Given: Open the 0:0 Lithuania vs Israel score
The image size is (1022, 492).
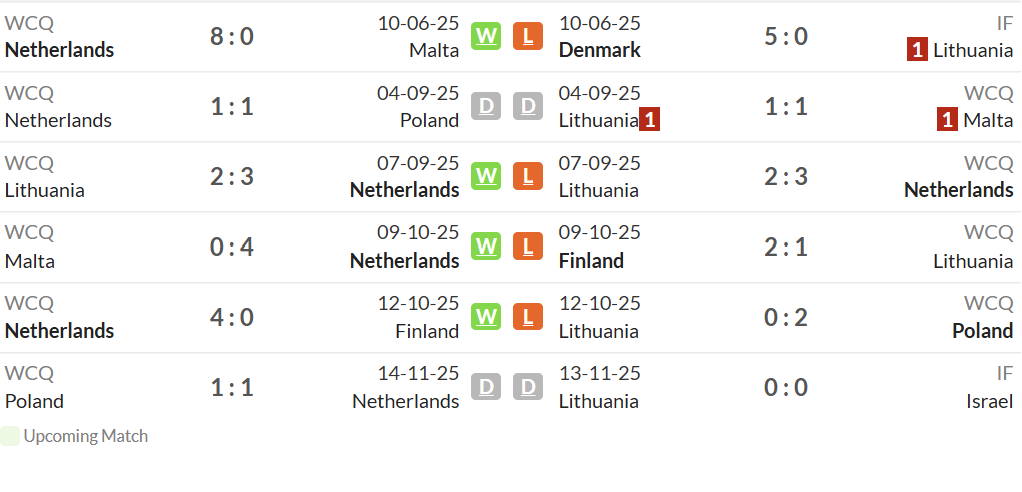Looking at the screenshot, I should coord(786,388).
